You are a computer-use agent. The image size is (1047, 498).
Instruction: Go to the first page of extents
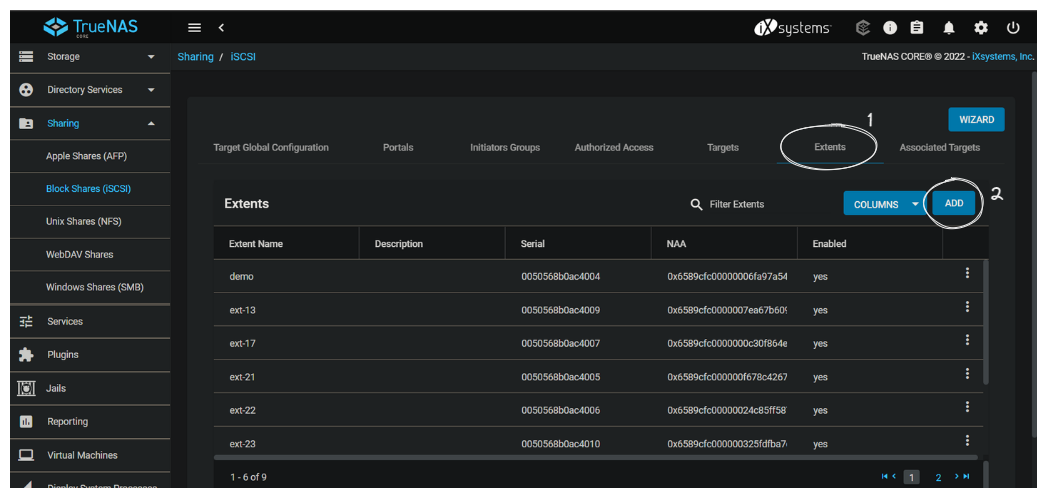(x=885, y=477)
